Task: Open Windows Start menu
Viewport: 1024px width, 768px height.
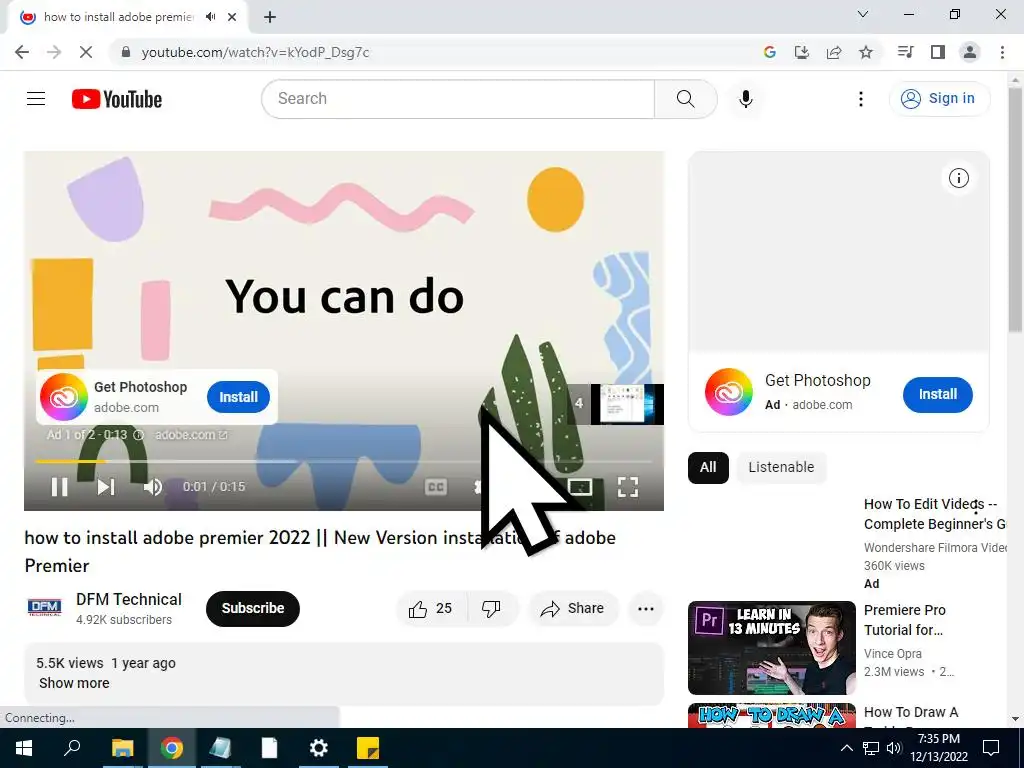Action: point(24,748)
